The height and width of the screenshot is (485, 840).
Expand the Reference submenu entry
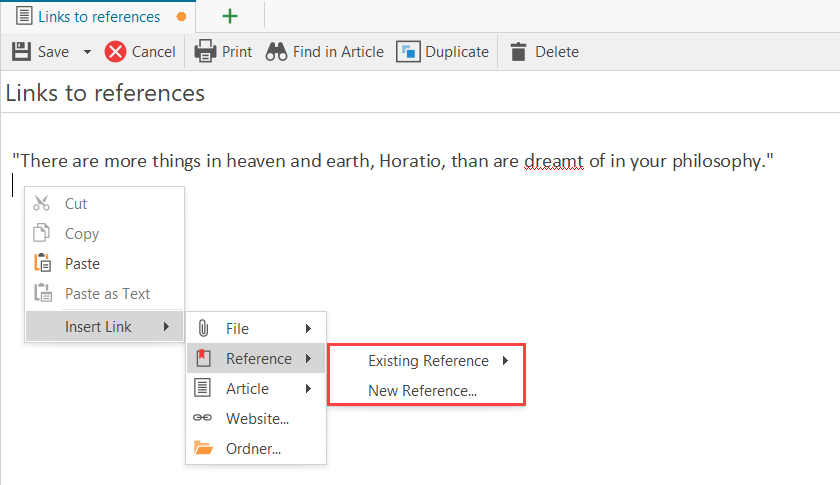[x=258, y=358]
